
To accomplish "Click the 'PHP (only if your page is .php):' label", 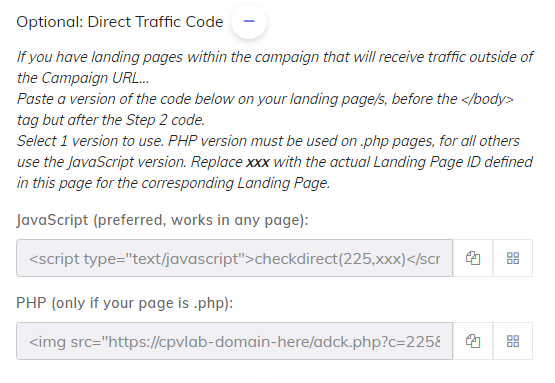I will [x=125, y=303].
